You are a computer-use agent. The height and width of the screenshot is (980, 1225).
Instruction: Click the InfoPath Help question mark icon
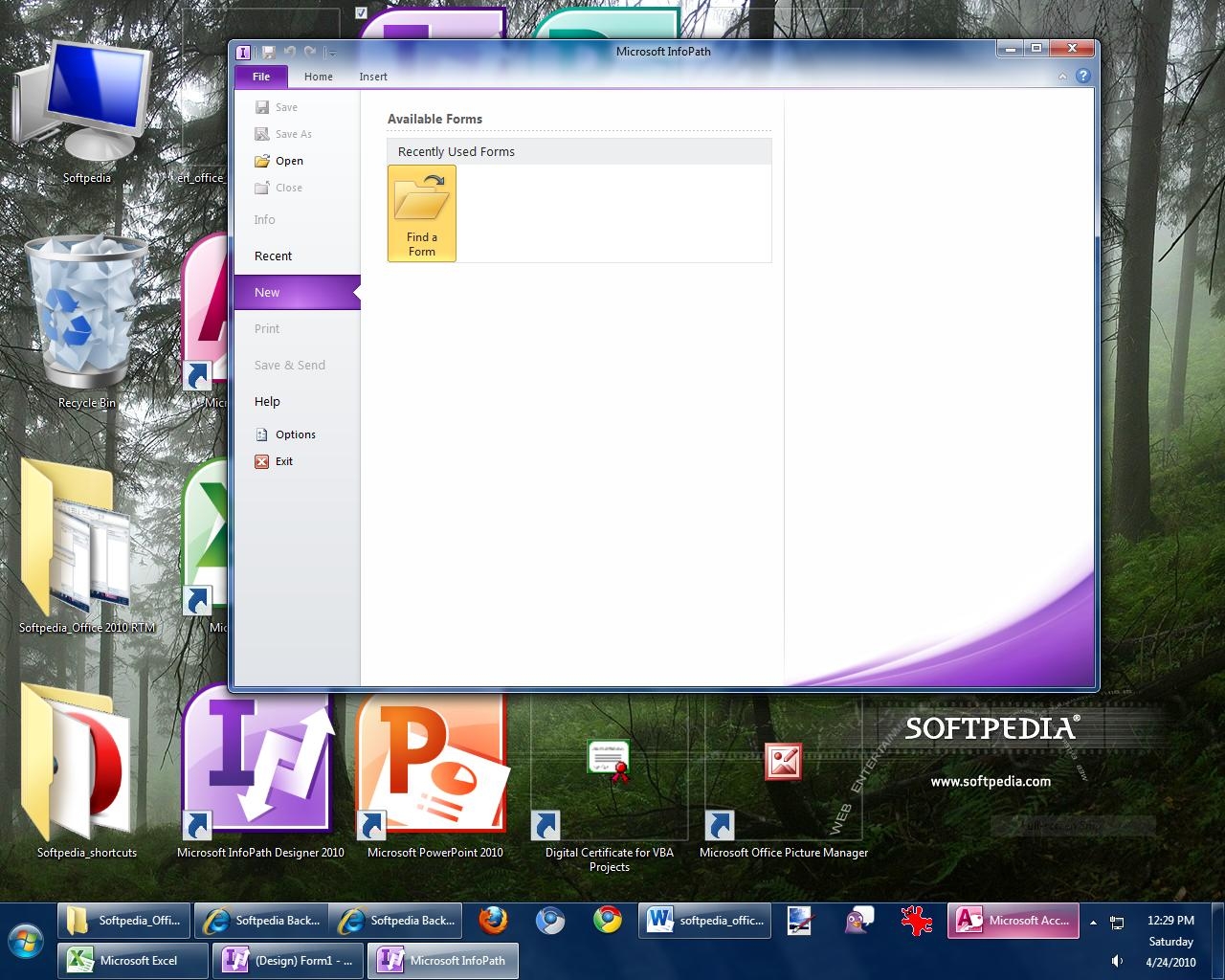point(1083,77)
